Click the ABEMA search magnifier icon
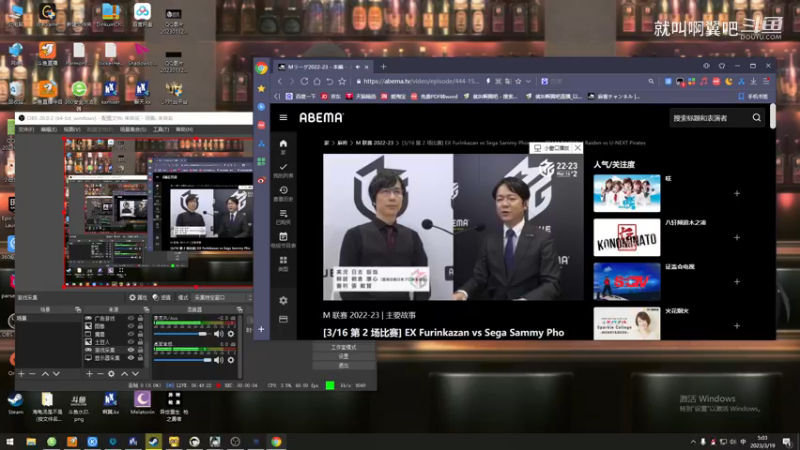800x450 pixels. (x=757, y=118)
